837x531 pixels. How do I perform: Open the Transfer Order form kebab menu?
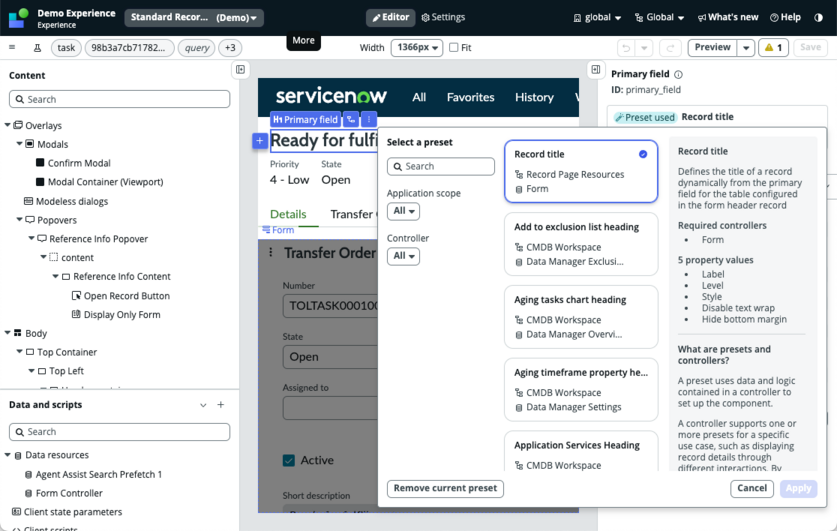[271, 252]
